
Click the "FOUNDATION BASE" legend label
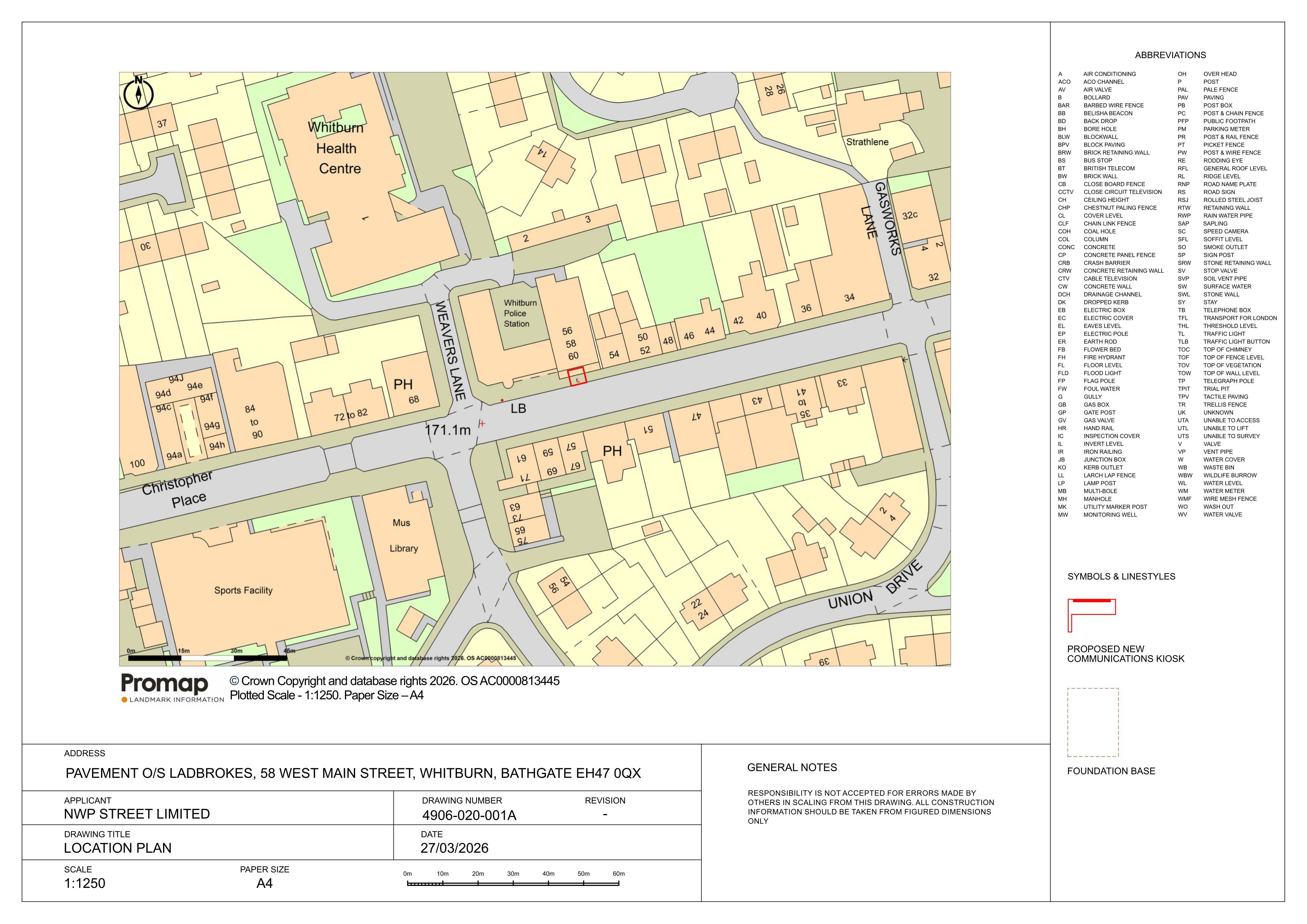[1111, 771]
